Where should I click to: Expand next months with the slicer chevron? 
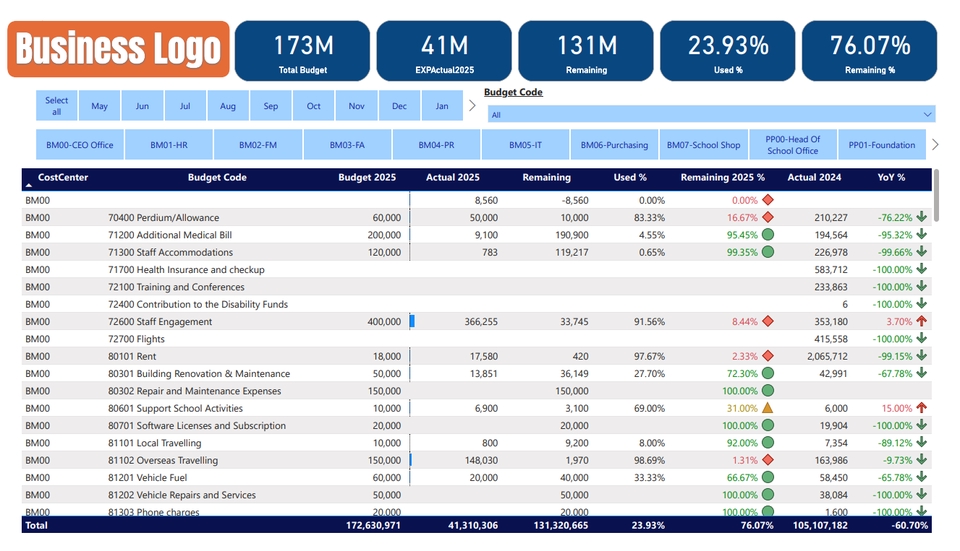coord(472,106)
